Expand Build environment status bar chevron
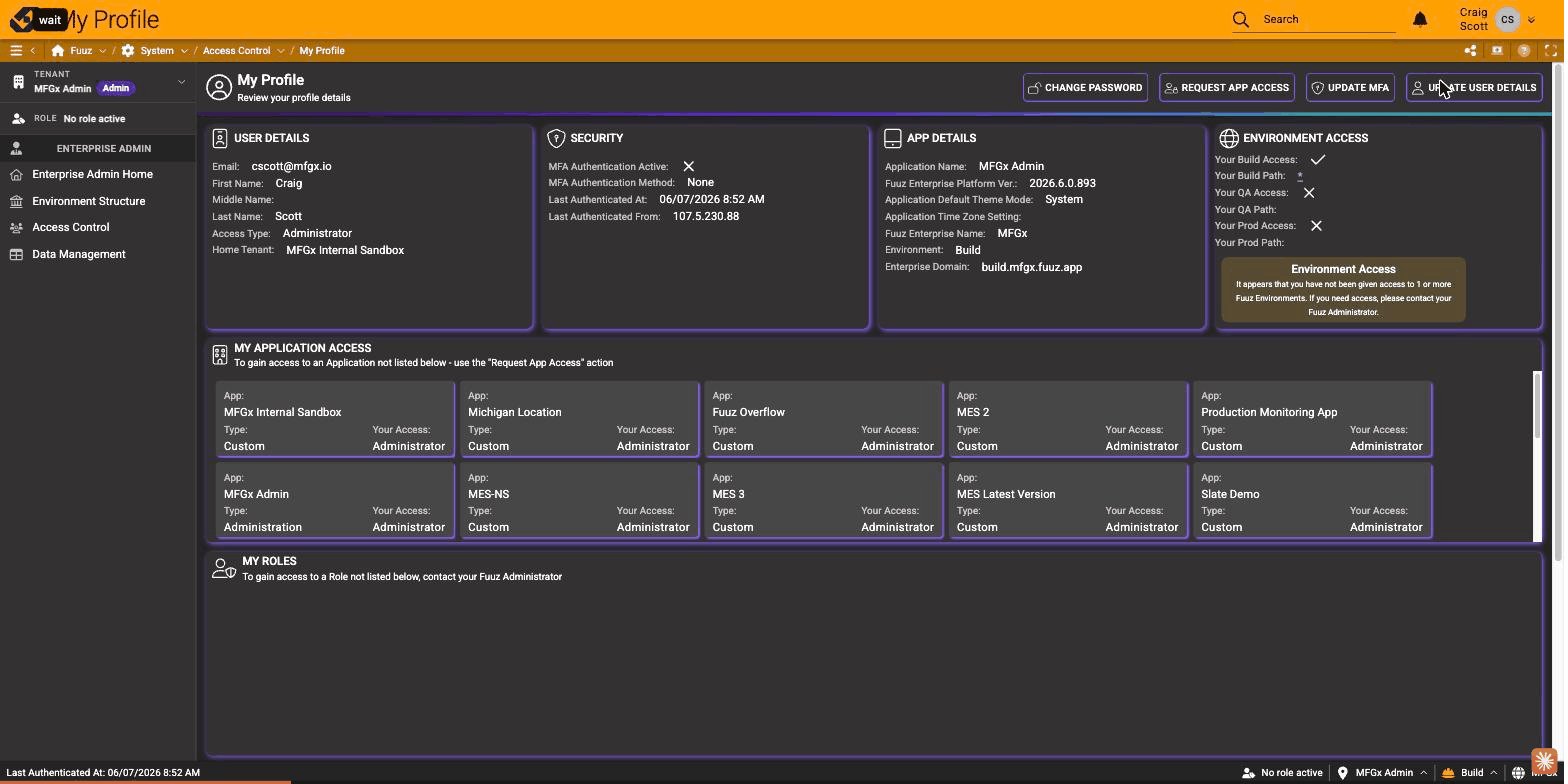1568x784 pixels. [1494, 772]
